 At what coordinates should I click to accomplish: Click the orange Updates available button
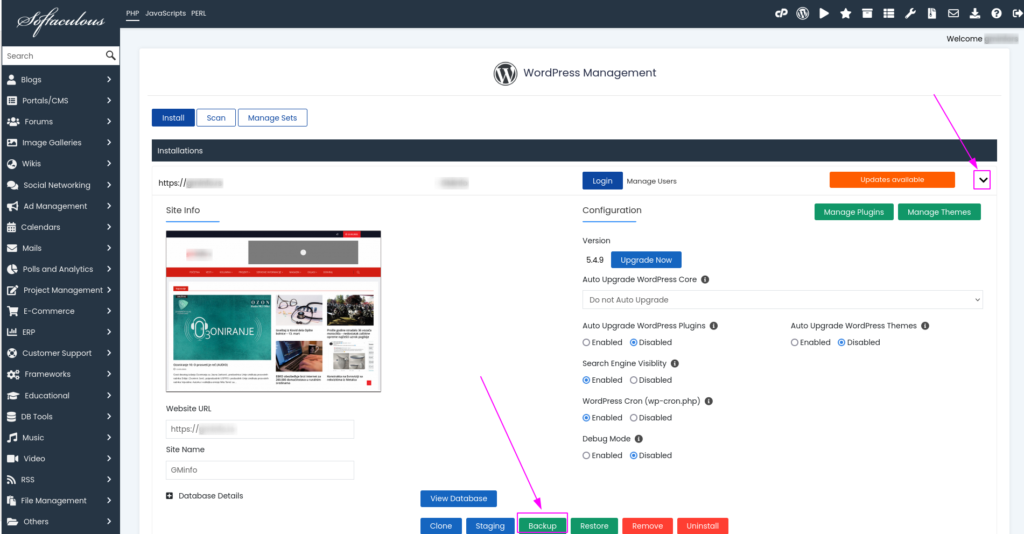click(892, 180)
